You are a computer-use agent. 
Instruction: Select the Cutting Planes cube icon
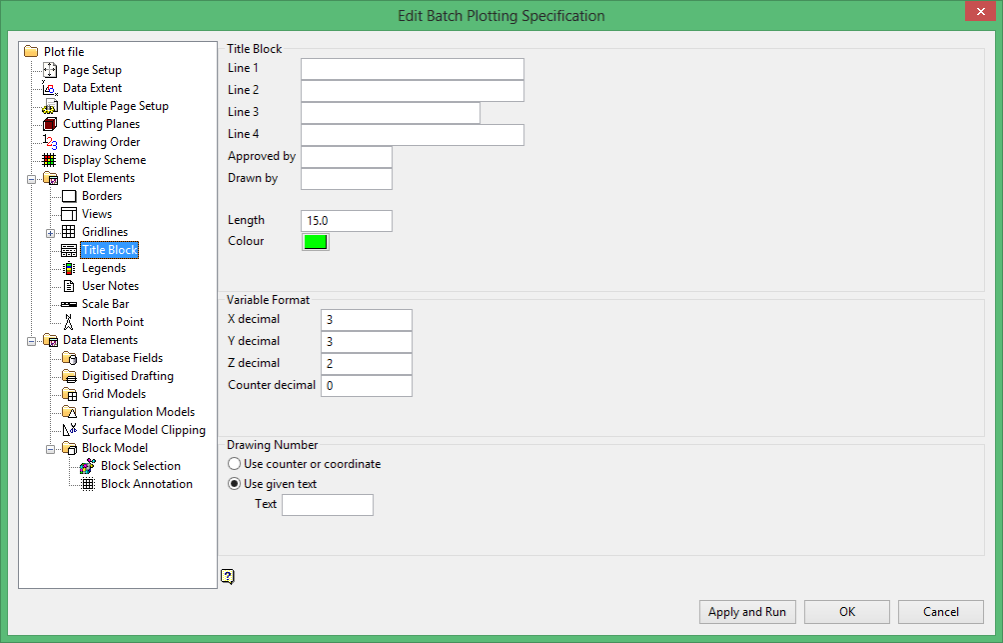point(50,123)
